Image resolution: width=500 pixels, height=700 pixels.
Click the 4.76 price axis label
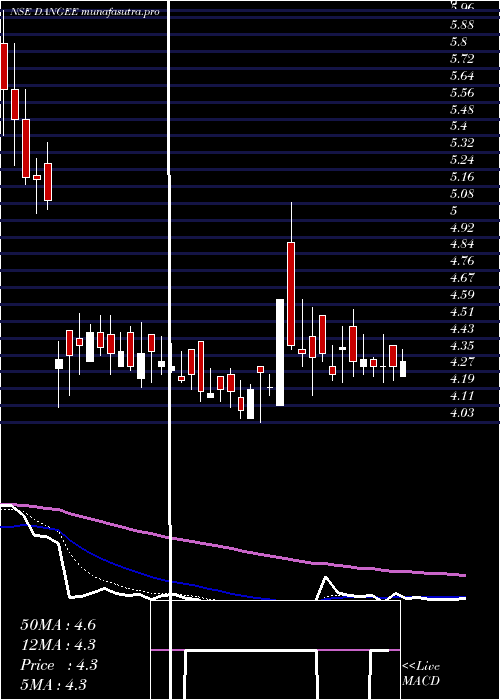click(462, 261)
